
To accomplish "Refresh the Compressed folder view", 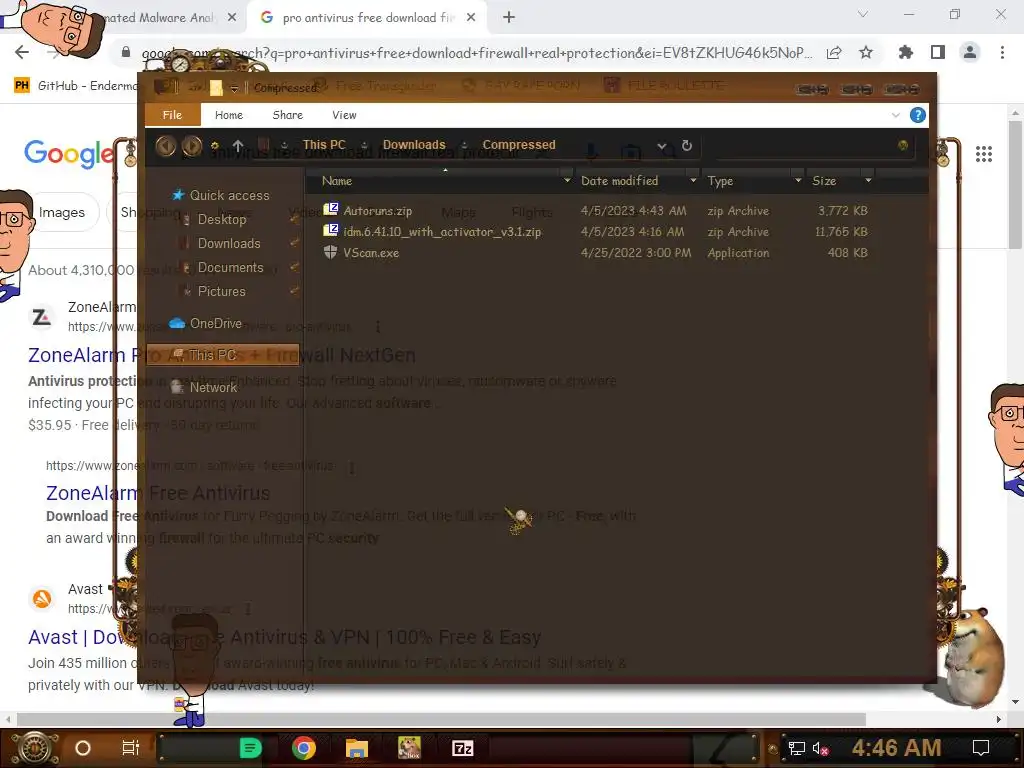I will 686,145.
